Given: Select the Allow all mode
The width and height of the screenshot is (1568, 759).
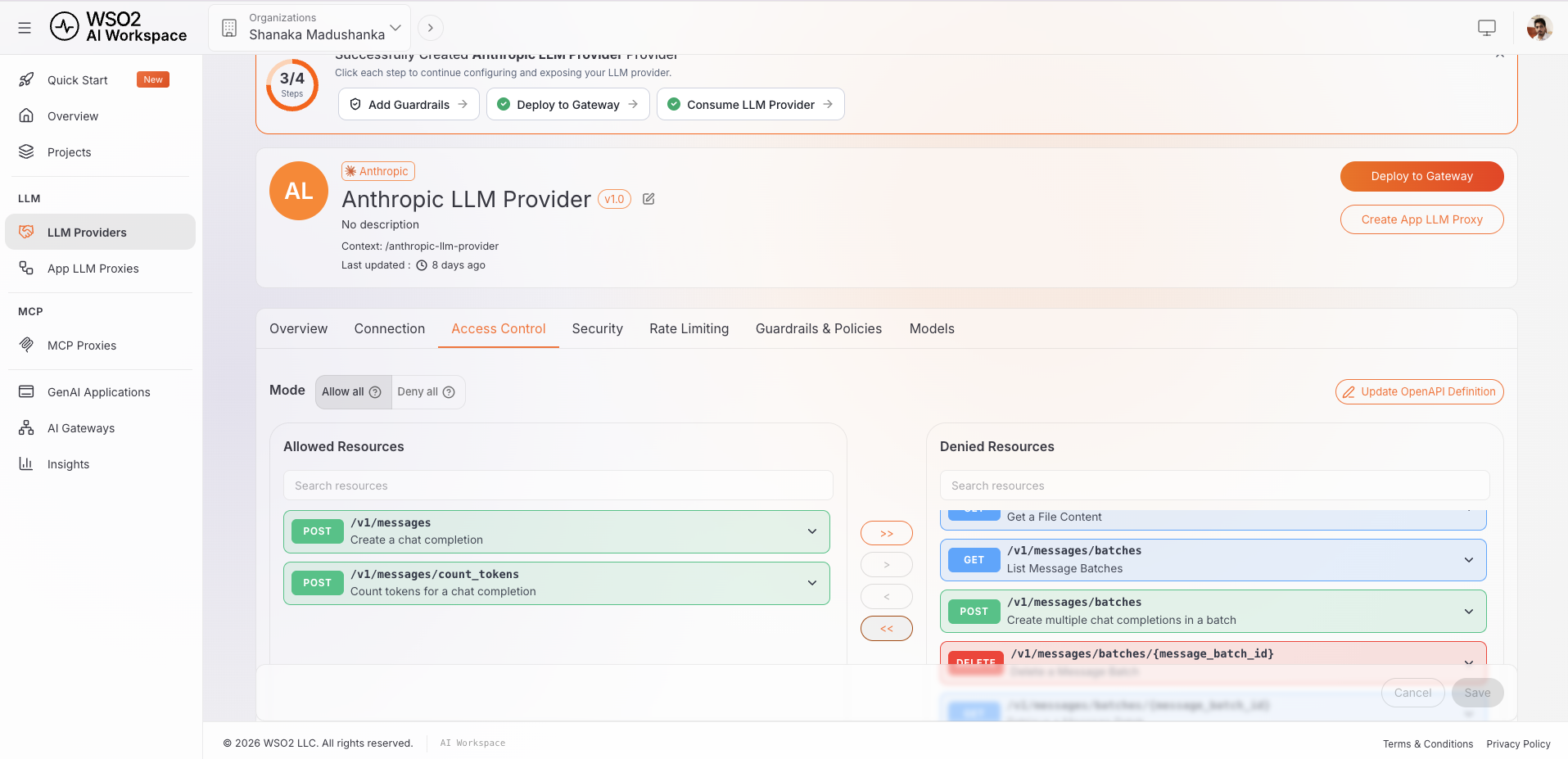Looking at the screenshot, I should pyautogui.click(x=352, y=391).
